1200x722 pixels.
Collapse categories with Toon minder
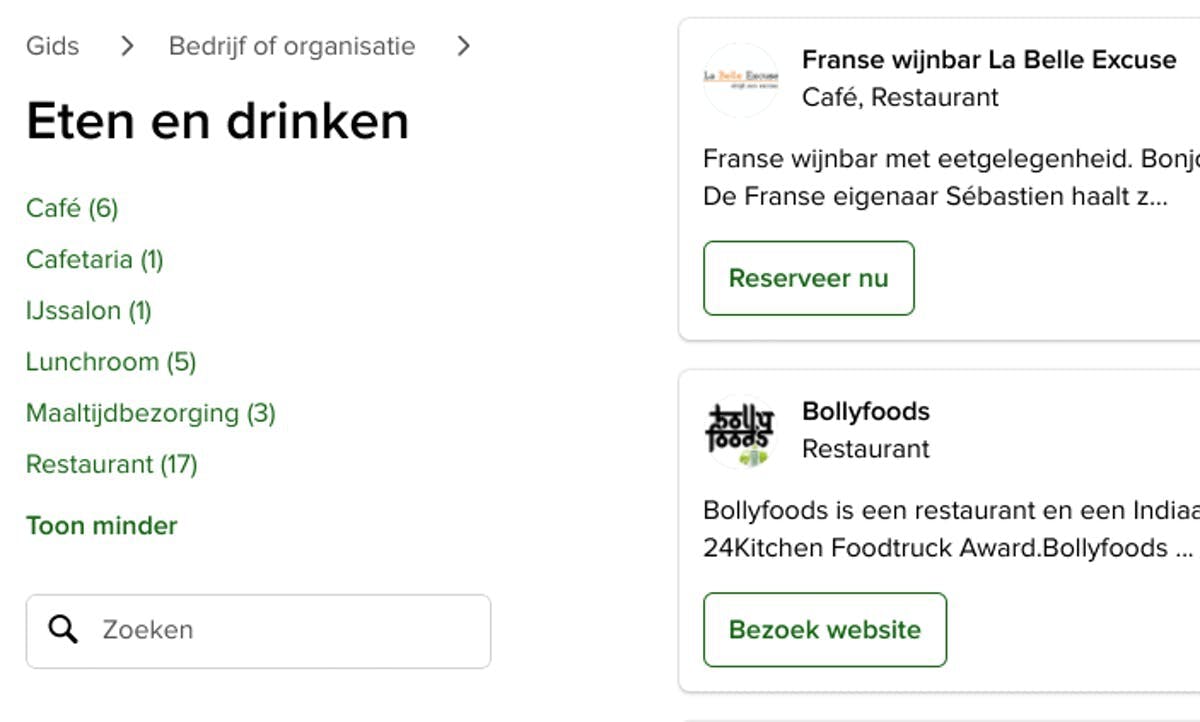click(101, 526)
